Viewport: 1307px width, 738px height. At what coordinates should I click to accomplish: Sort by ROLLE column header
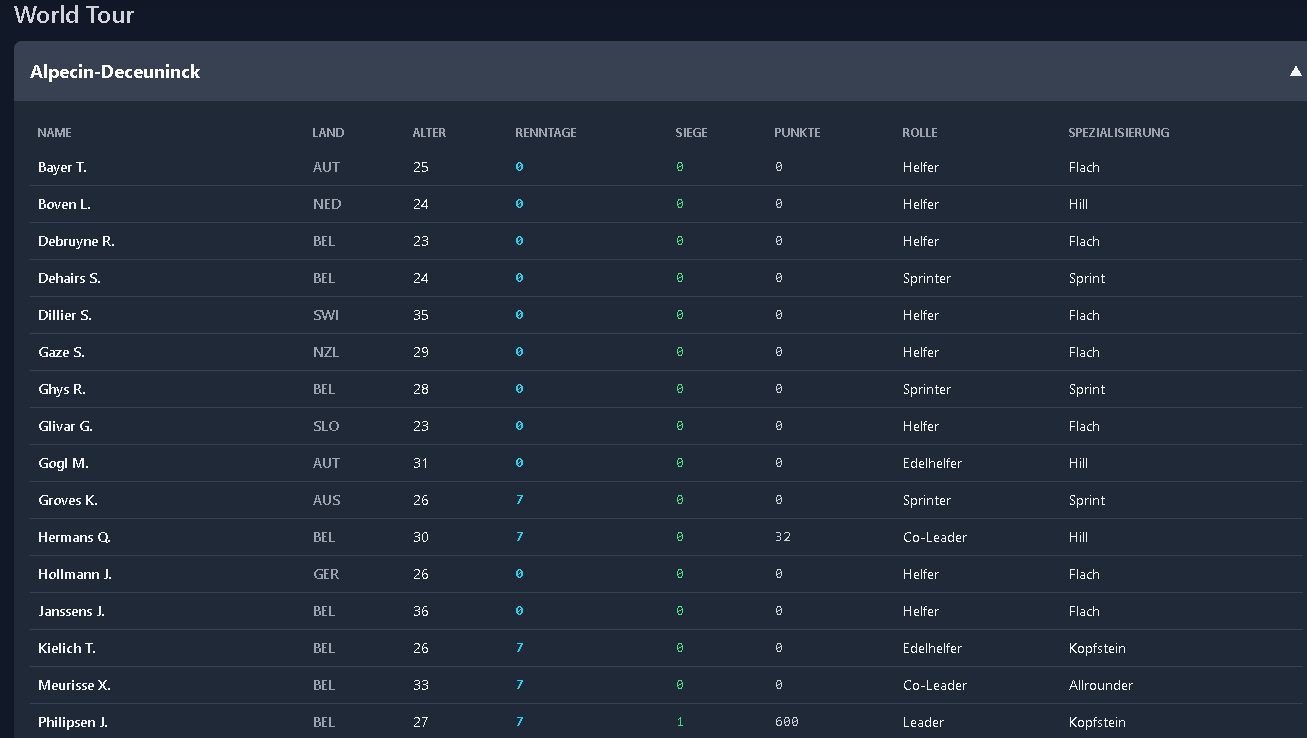[919, 133]
